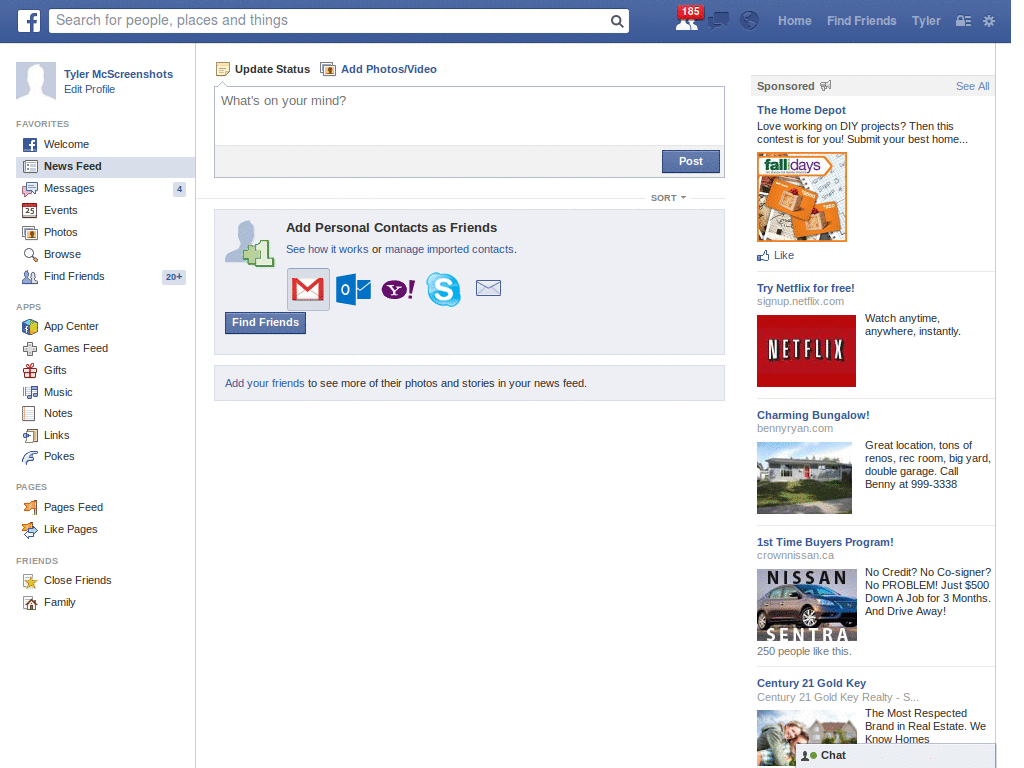Viewport: 1024px width, 768px height.
Task: Click the bungalow house ad image
Action: (x=804, y=478)
